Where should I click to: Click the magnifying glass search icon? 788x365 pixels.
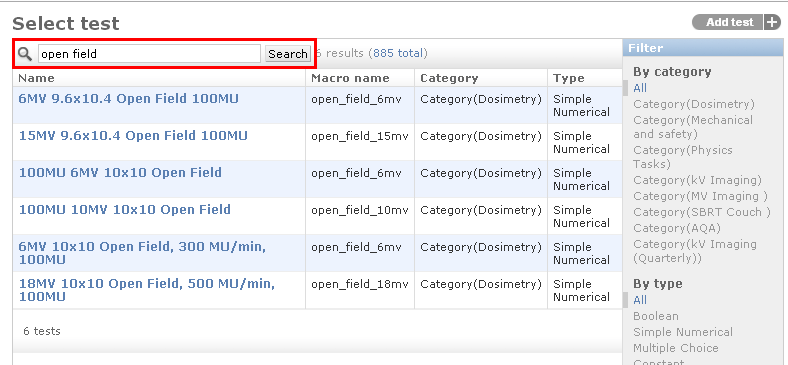pos(25,54)
